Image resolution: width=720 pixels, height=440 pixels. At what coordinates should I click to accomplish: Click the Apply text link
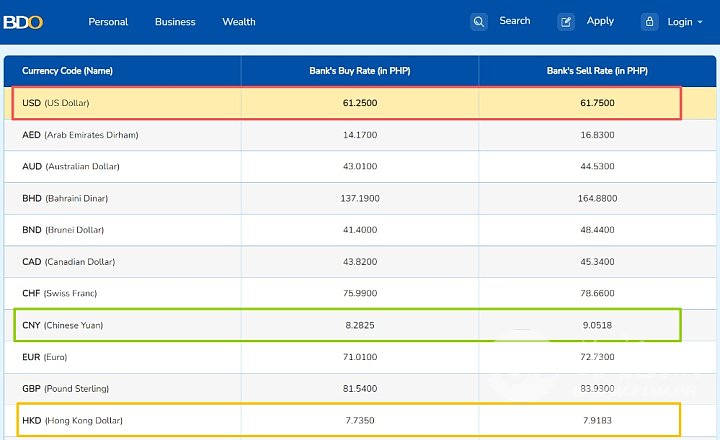[x=600, y=21]
